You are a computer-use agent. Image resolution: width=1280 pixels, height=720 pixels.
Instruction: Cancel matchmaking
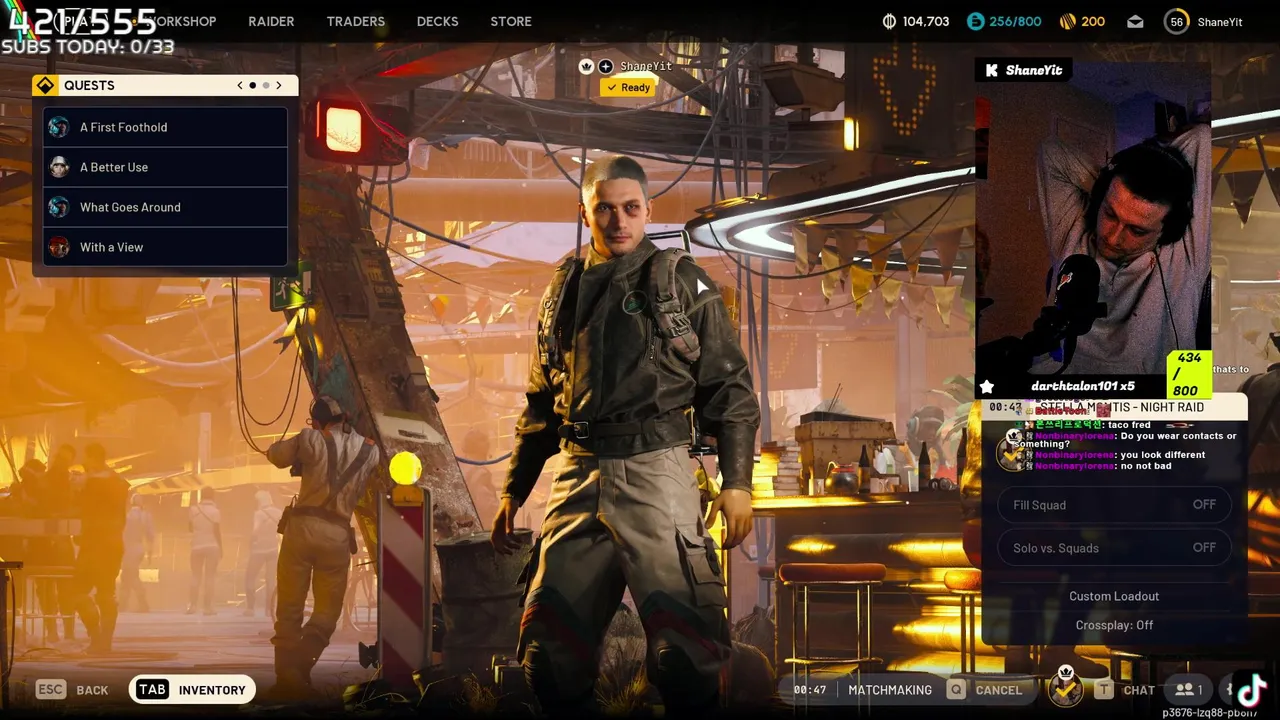(999, 690)
